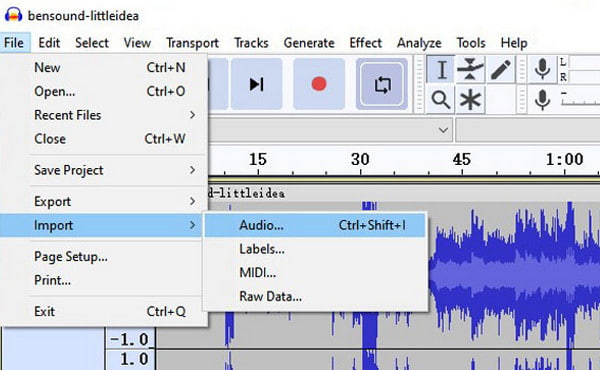Select Labels... in the Import submenu
600x370 pixels.
pyautogui.click(x=315, y=249)
